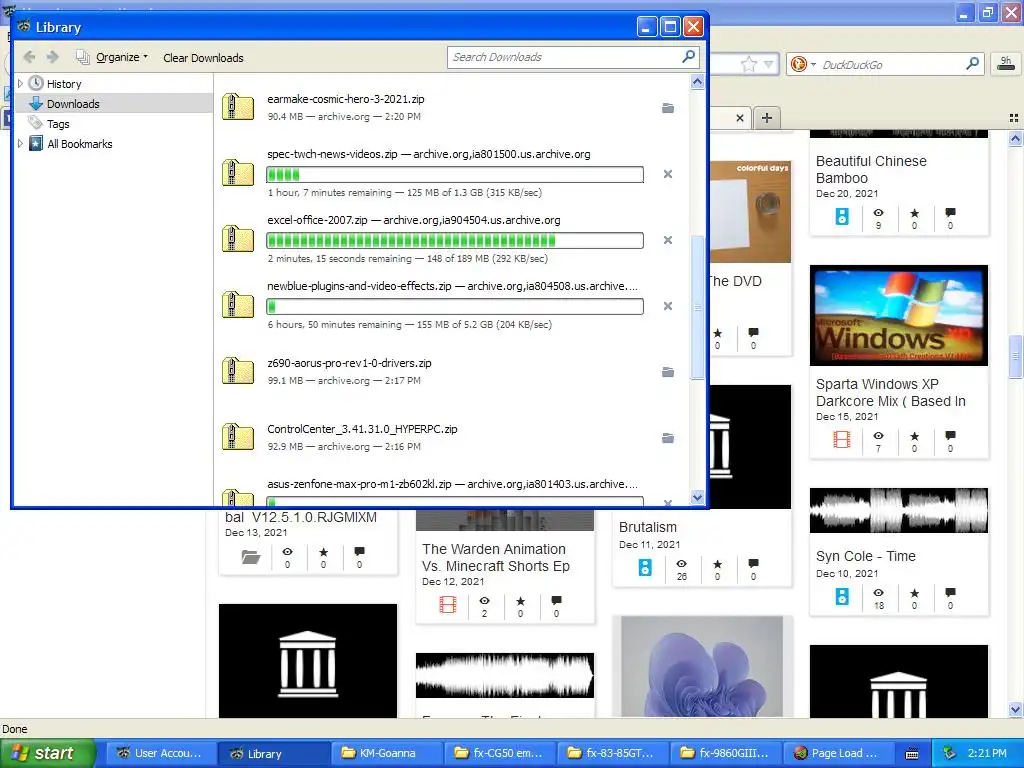Viewport: 1024px width, 768px height.
Task: Click the page scrollbar down arrow
Action: pyautogui.click(x=1015, y=709)
